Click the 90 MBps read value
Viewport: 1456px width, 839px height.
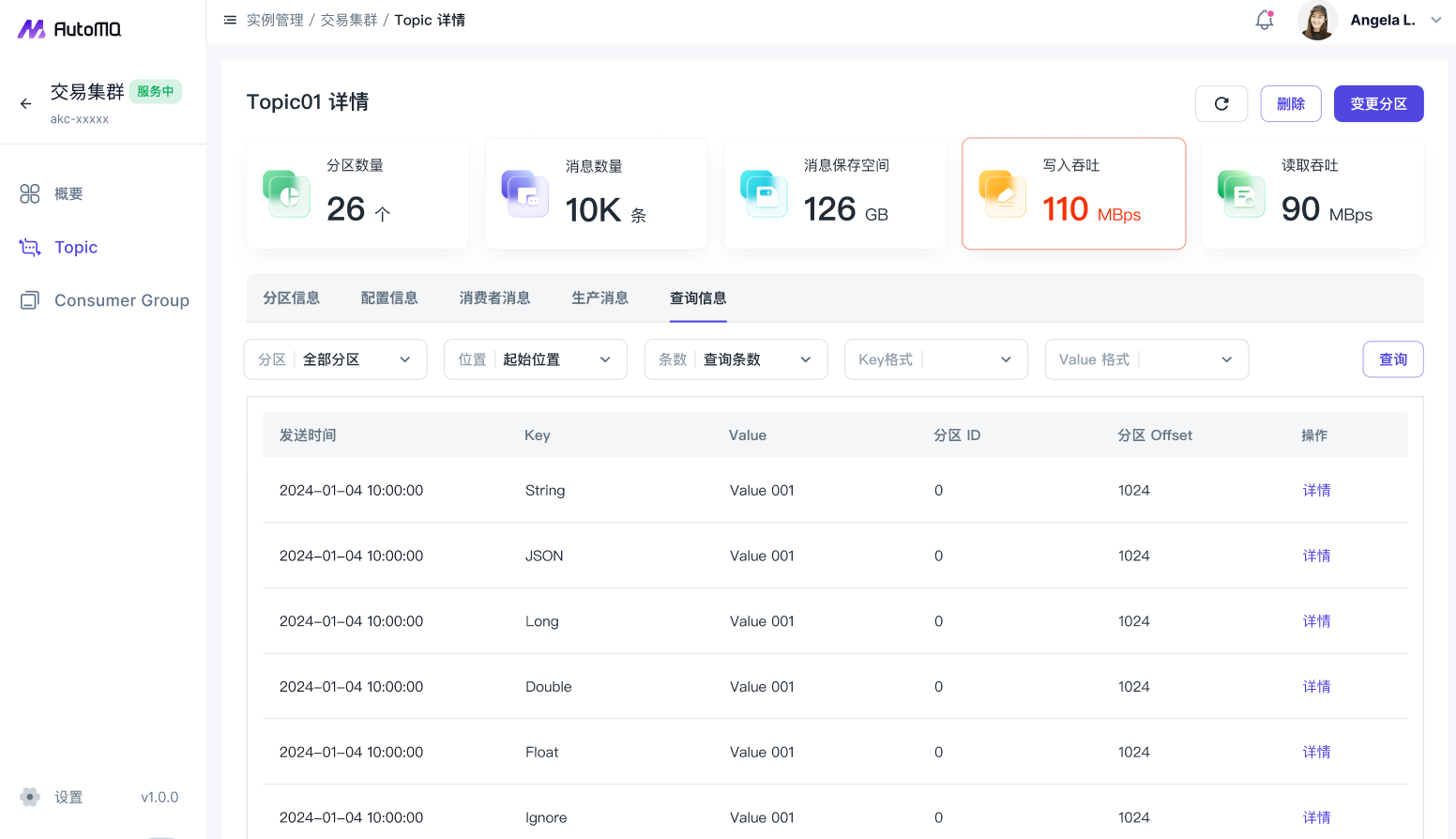(1327, 209)
